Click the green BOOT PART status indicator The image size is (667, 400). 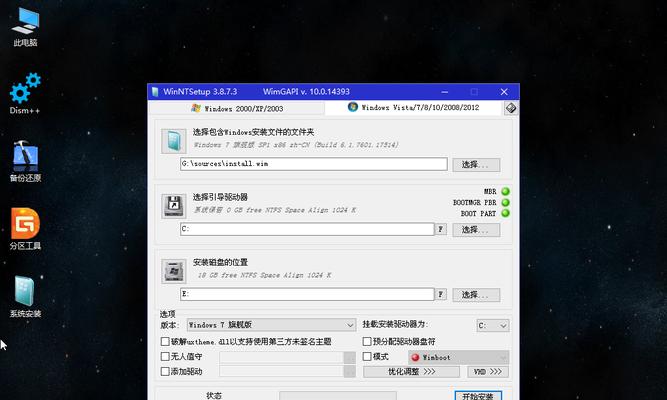(x=505, y=213)
